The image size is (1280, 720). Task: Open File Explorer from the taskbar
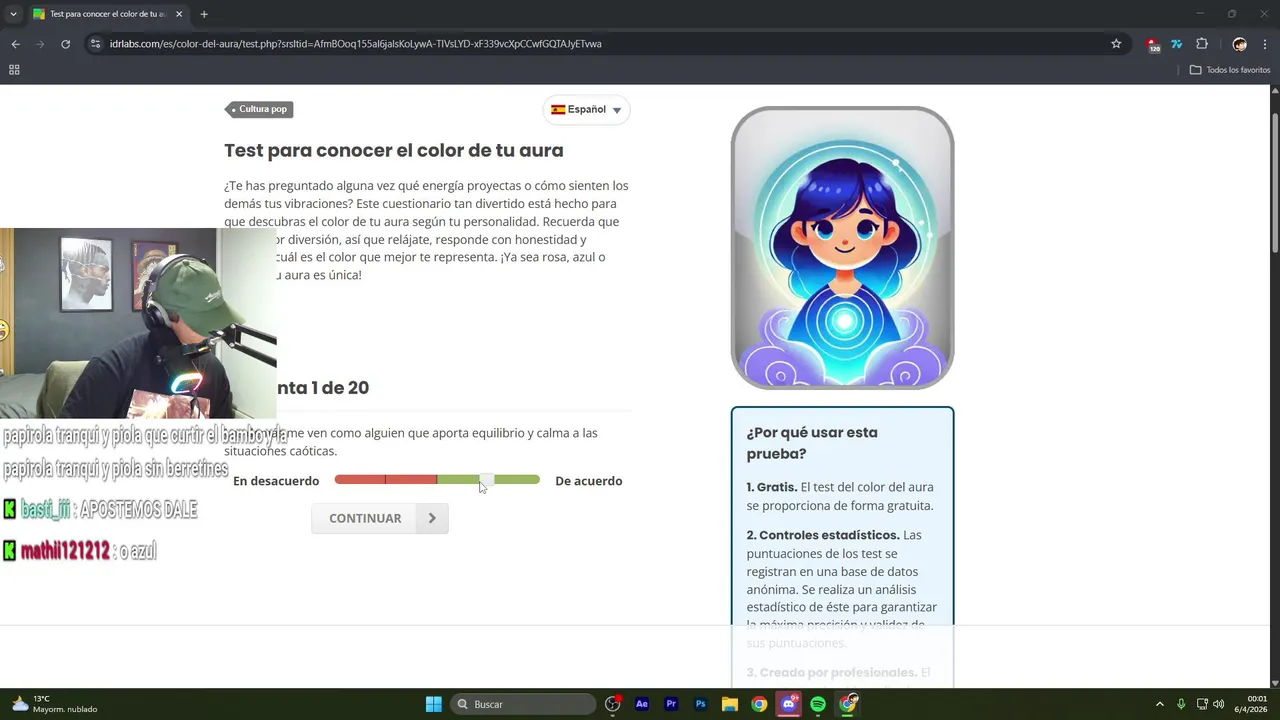(x=730, y=704)
